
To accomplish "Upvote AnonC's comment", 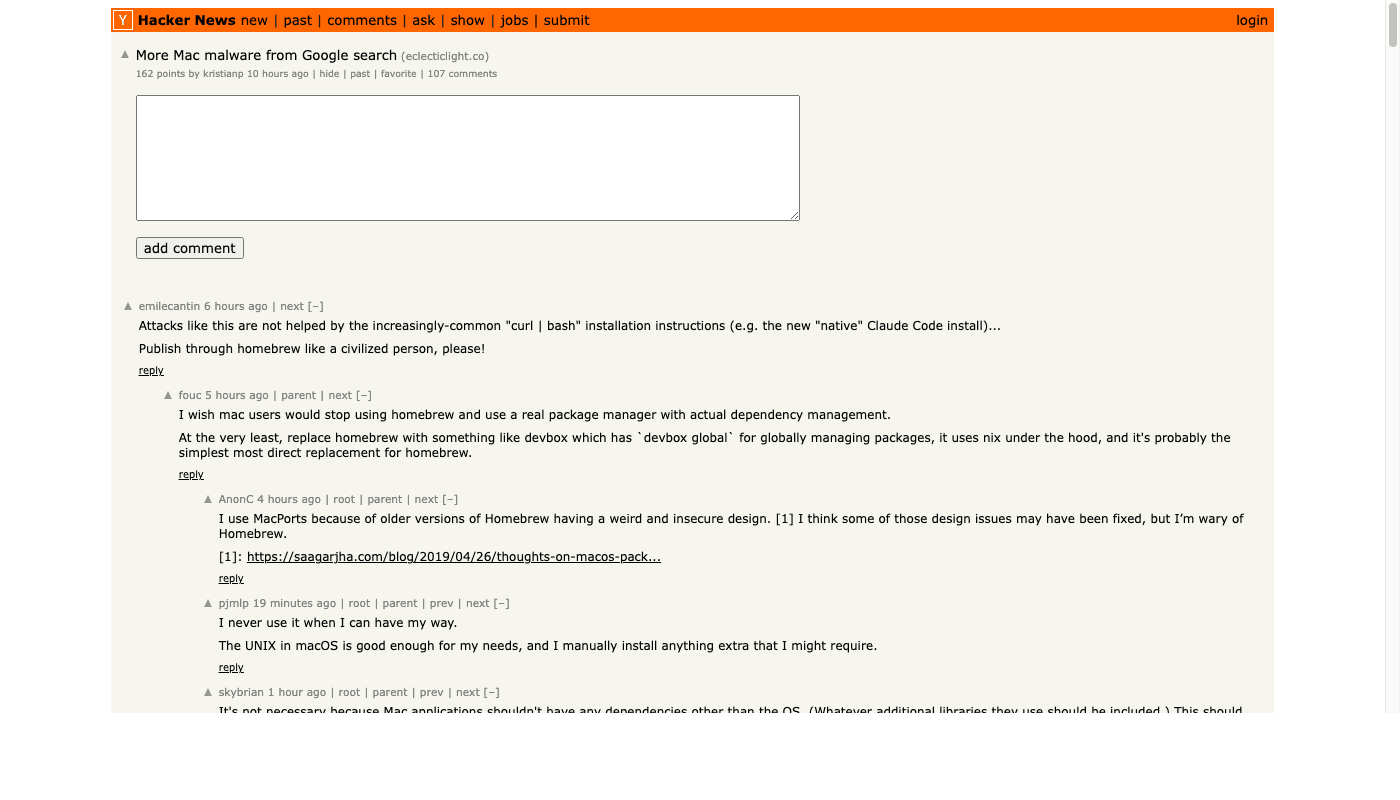I will (x=208, y=499).
